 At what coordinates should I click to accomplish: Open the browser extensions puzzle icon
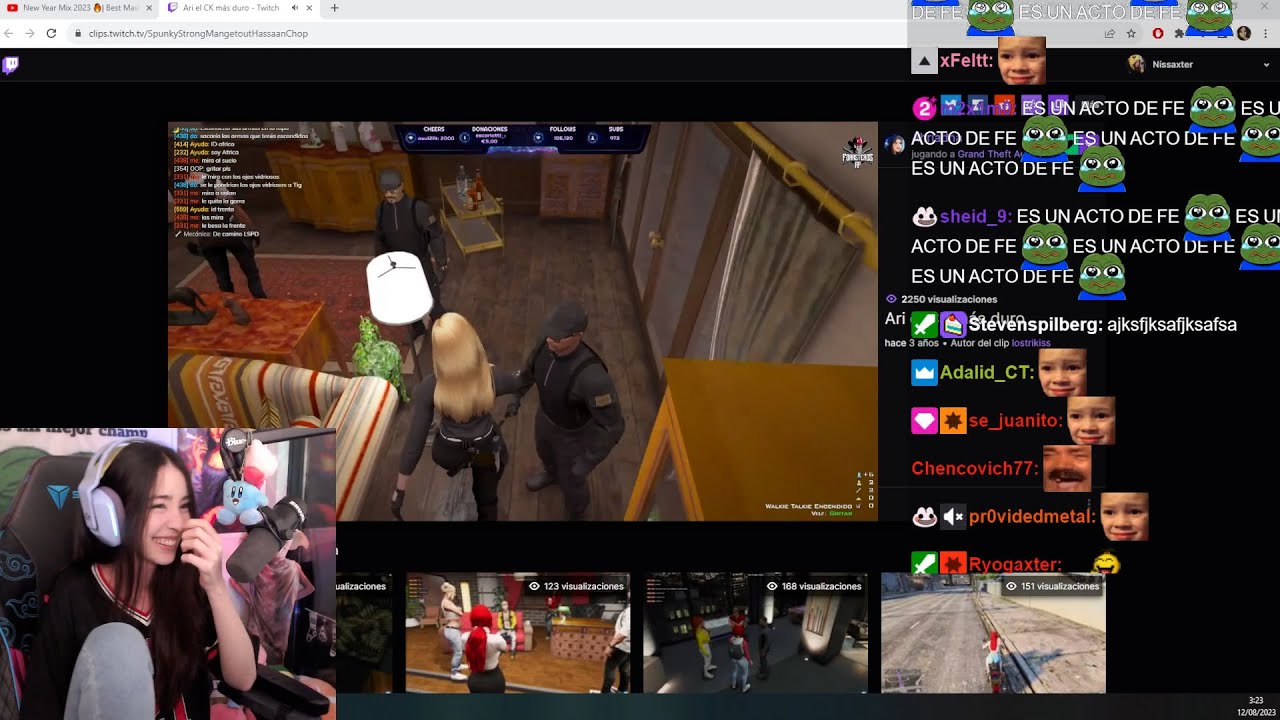tap(1180, 33)
